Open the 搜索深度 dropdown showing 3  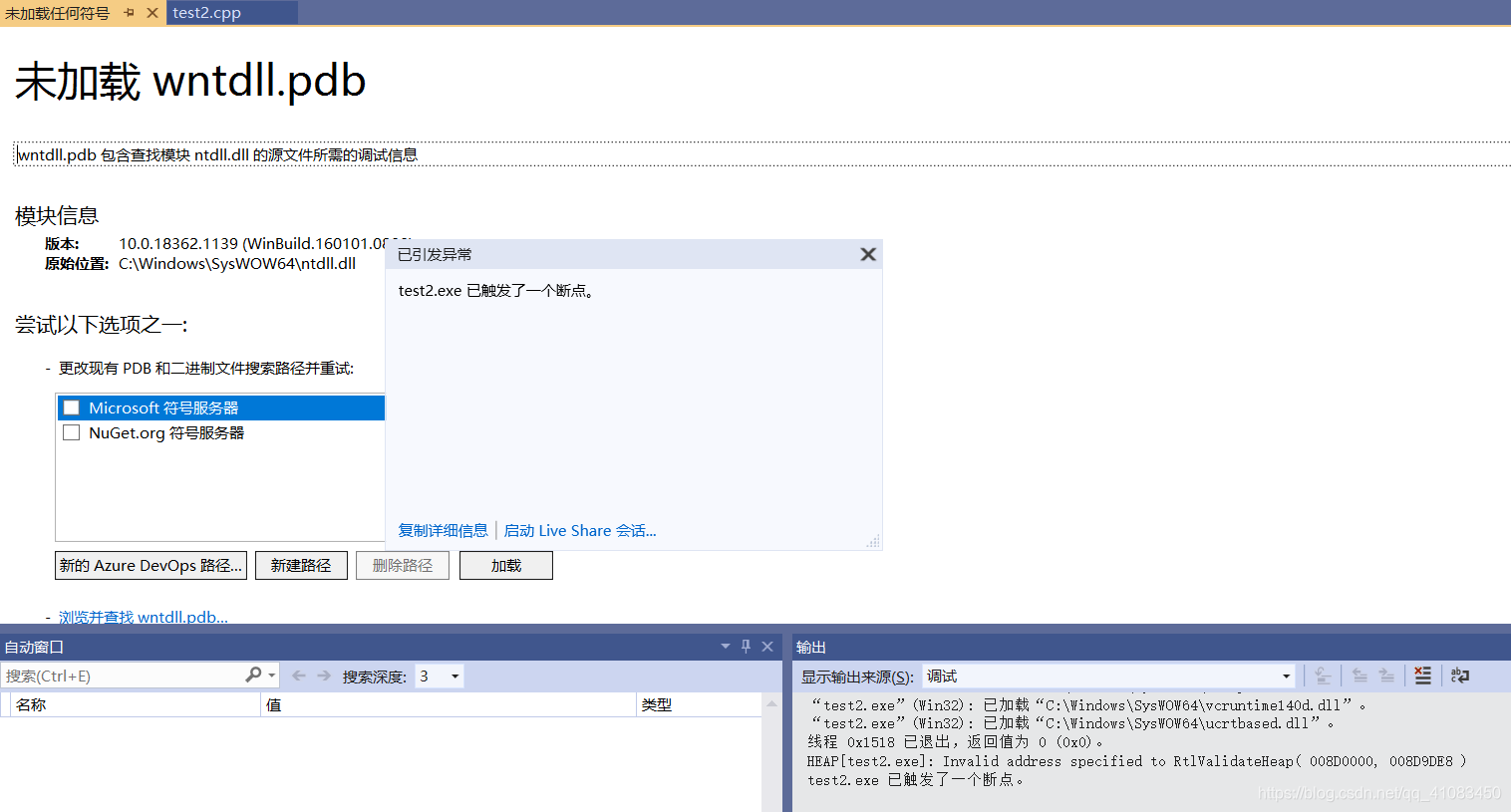(439, 676)
